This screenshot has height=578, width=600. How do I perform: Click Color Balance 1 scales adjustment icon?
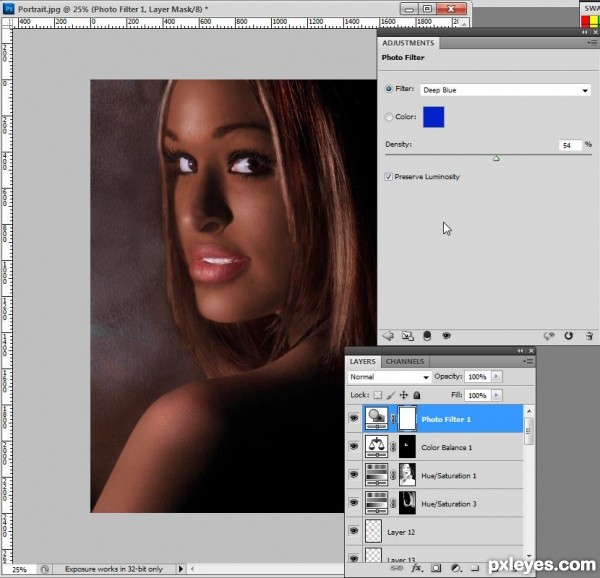[377, 446]
